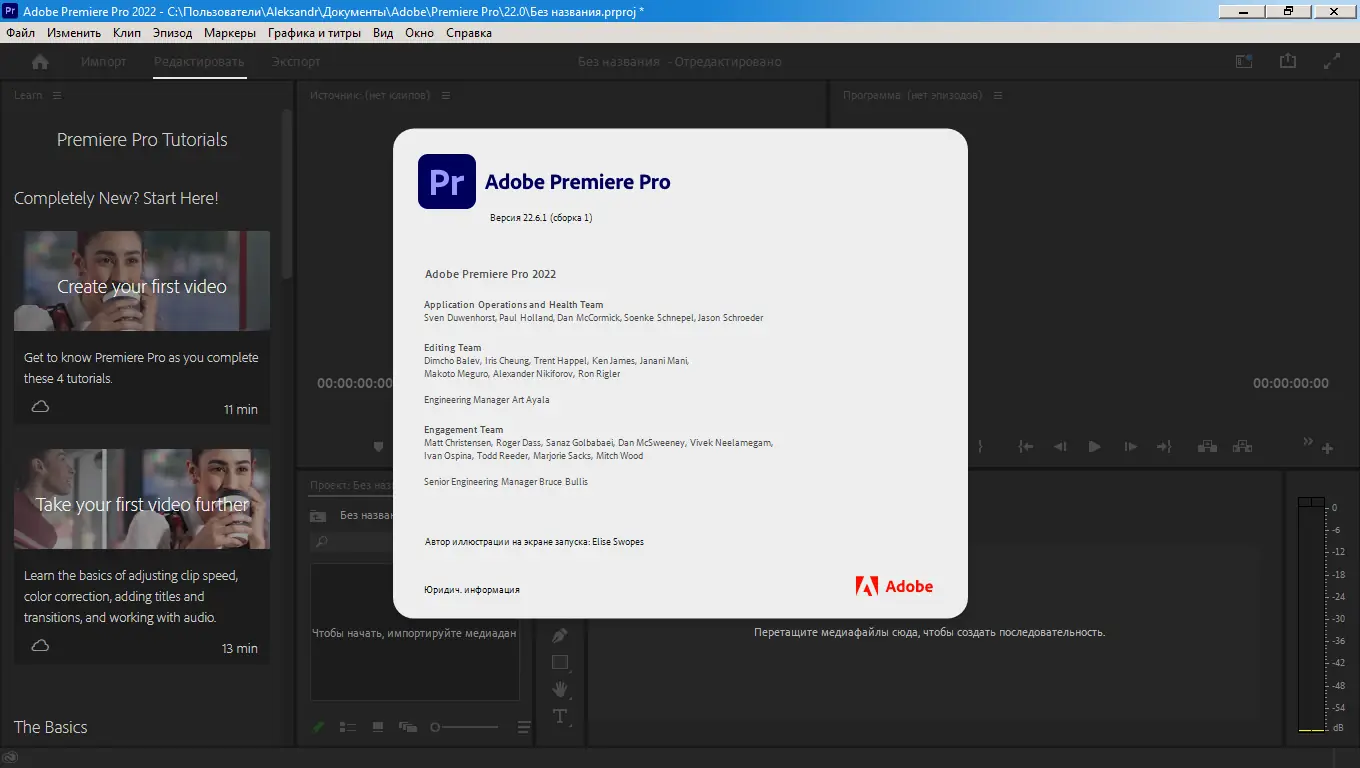Click cloud icon on 13 min tutorial

coord(40,646)
